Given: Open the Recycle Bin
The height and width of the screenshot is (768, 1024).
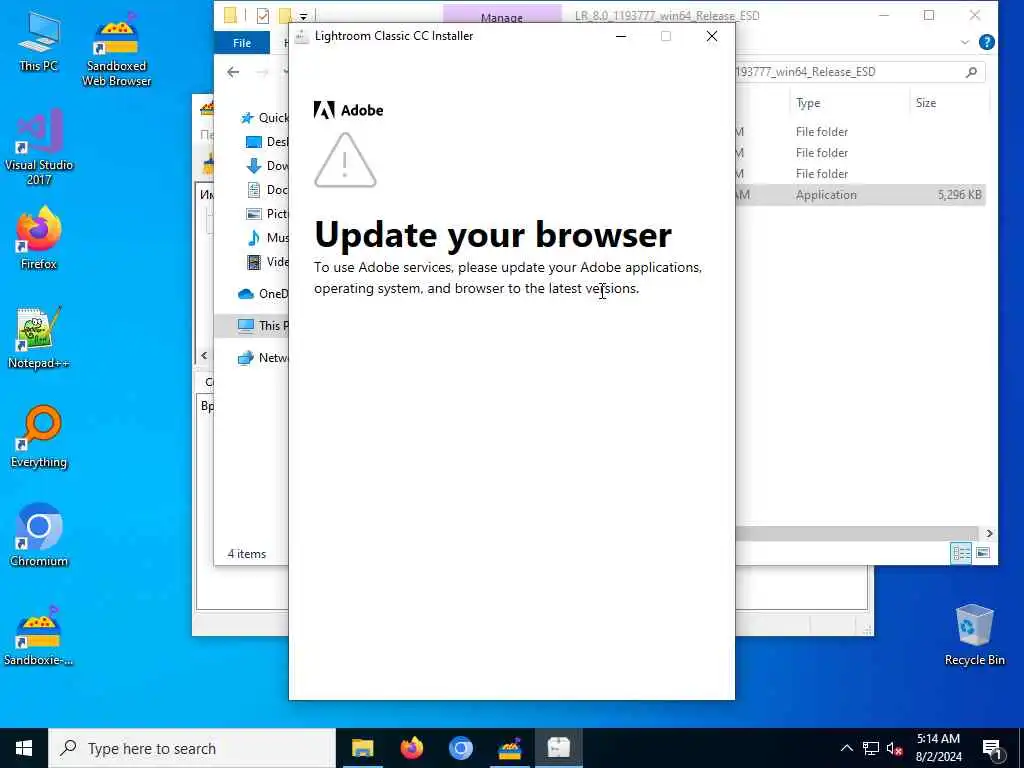Looking at the screenshot, I should click(x=974, y=635).
